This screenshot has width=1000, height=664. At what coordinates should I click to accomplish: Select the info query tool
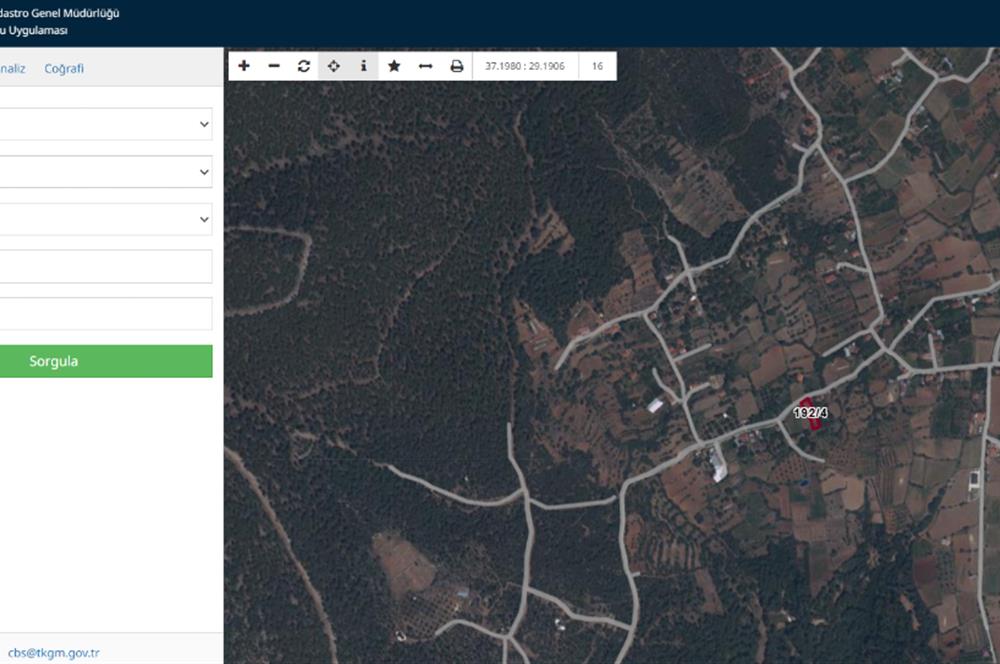tap(364, 66)
